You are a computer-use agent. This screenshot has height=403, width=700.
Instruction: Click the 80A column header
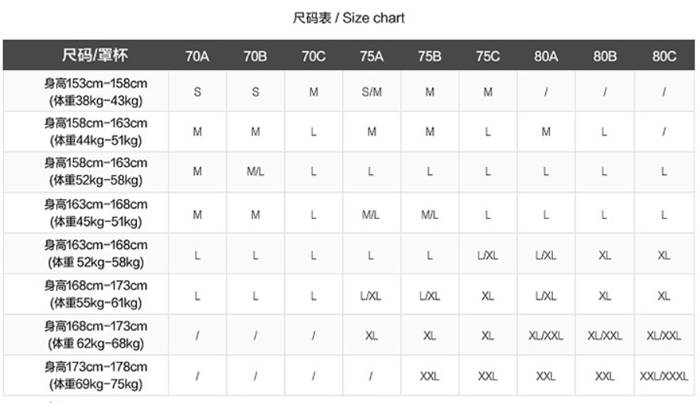point(546,56)
